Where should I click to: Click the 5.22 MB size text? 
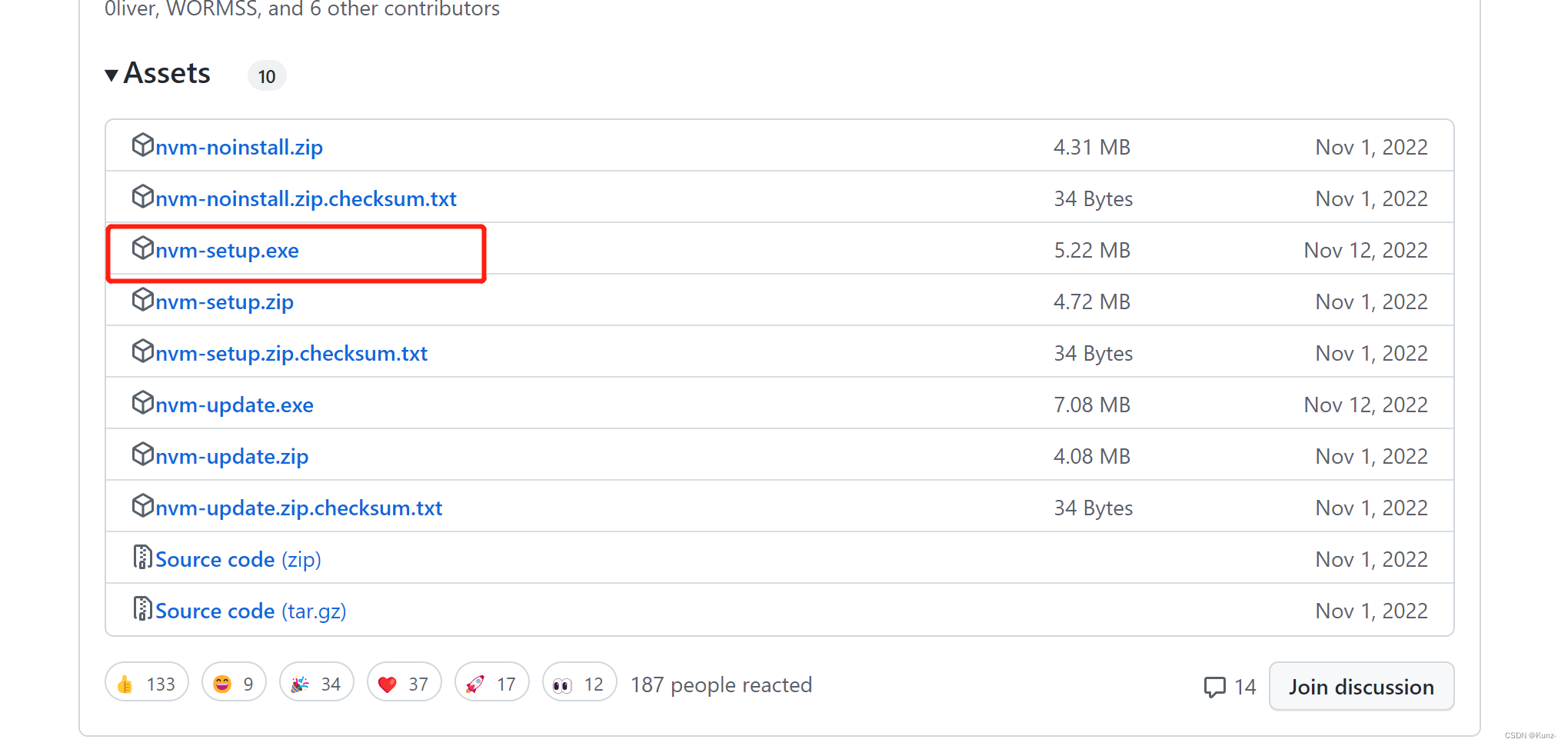(1092, 250)
